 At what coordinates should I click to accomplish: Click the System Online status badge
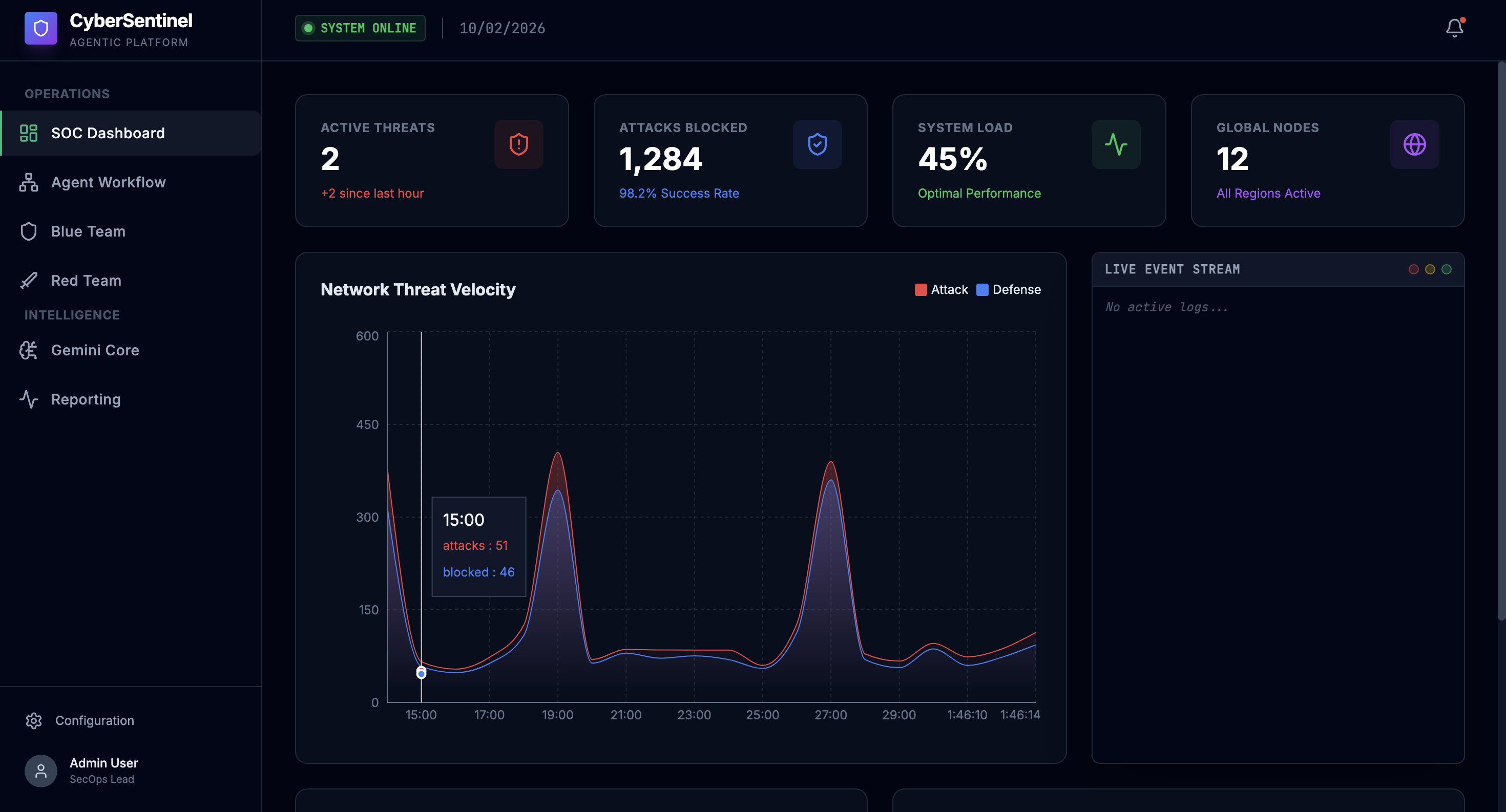click(360, 28)
